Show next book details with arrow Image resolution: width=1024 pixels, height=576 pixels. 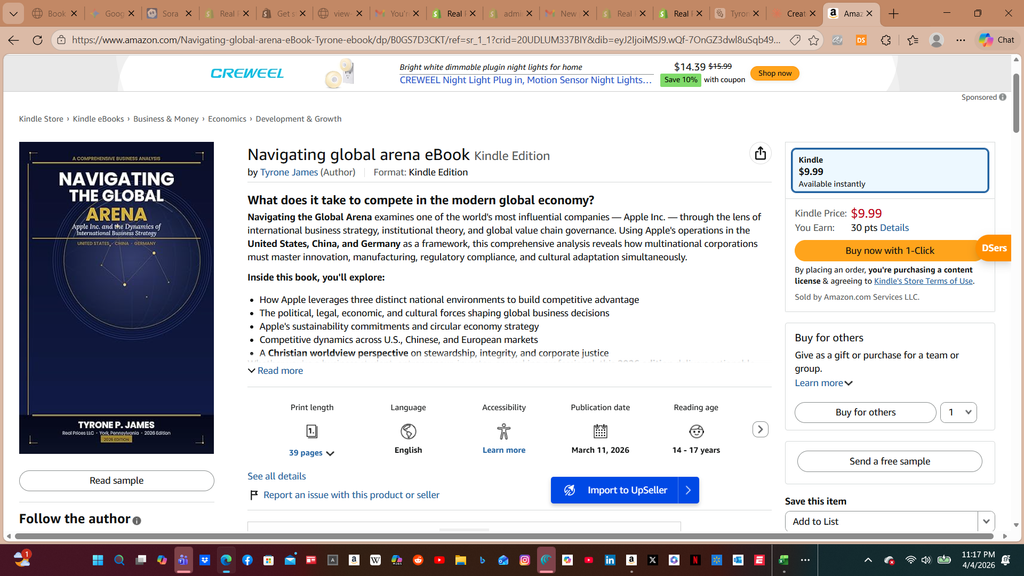760,429
